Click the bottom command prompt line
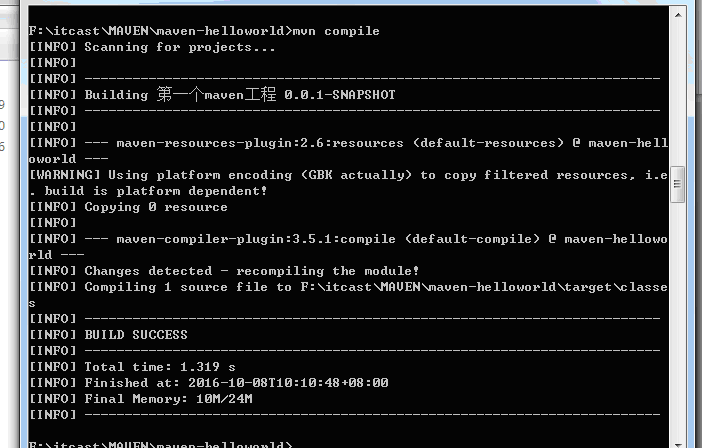 (x=160, y=444)
